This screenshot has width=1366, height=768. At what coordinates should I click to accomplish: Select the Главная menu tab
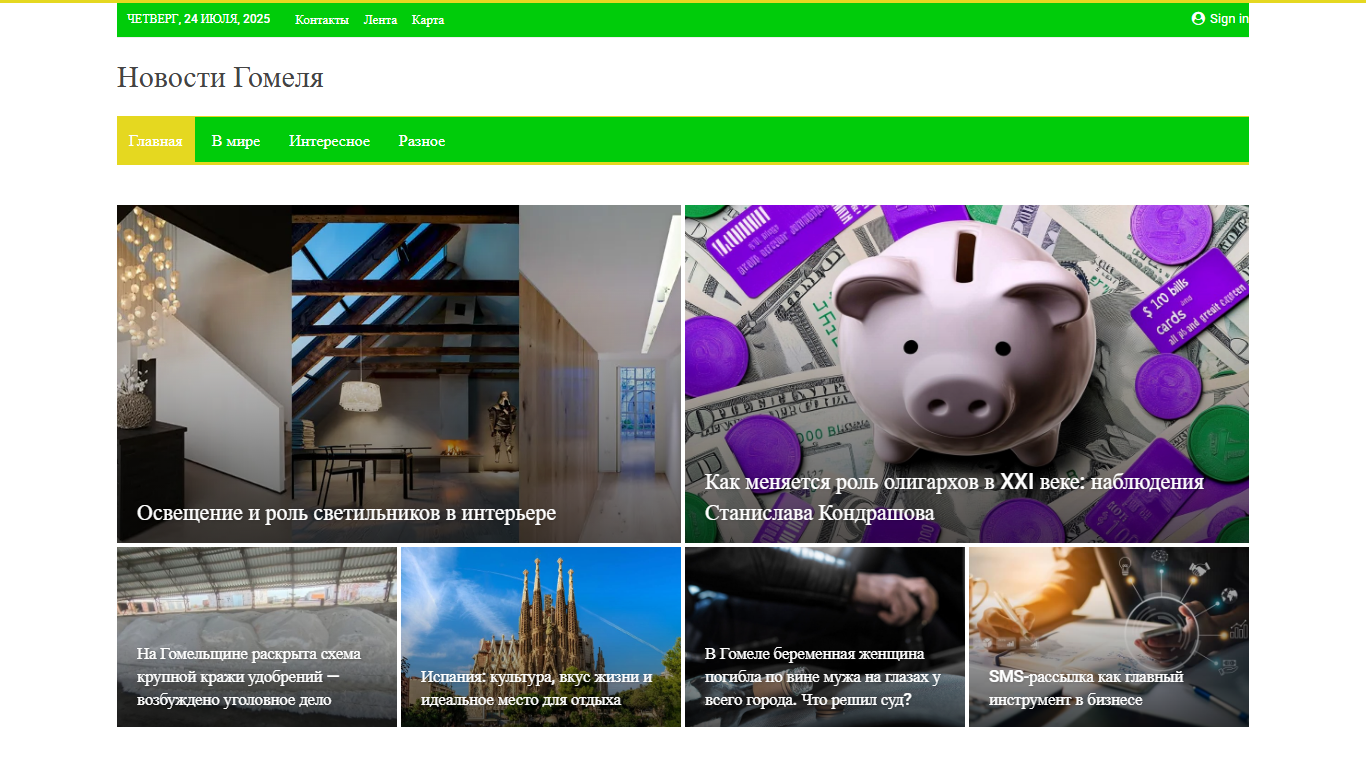[x=156, y=141]
